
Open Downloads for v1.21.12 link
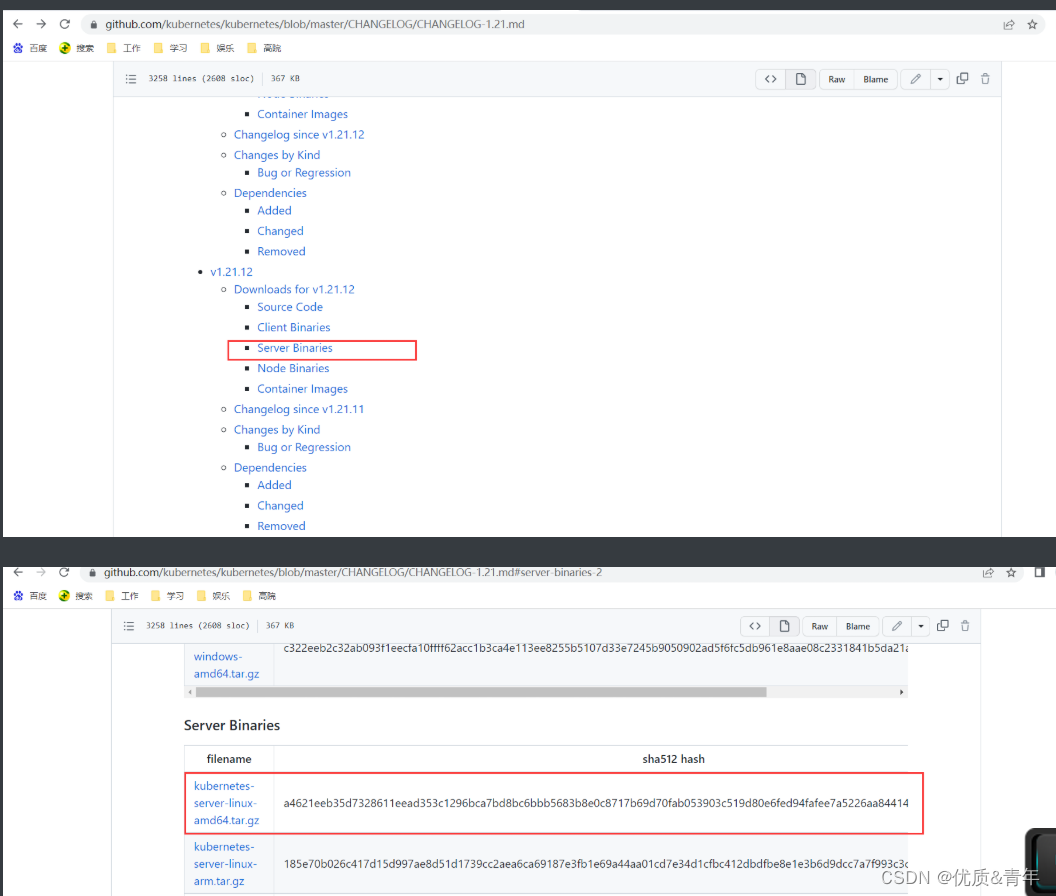[x=294, y=289]
